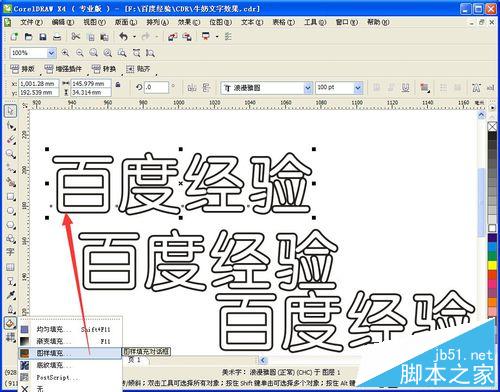
Task: Choose 图样填充 from the fill flyout
Action: pos(70,353)
